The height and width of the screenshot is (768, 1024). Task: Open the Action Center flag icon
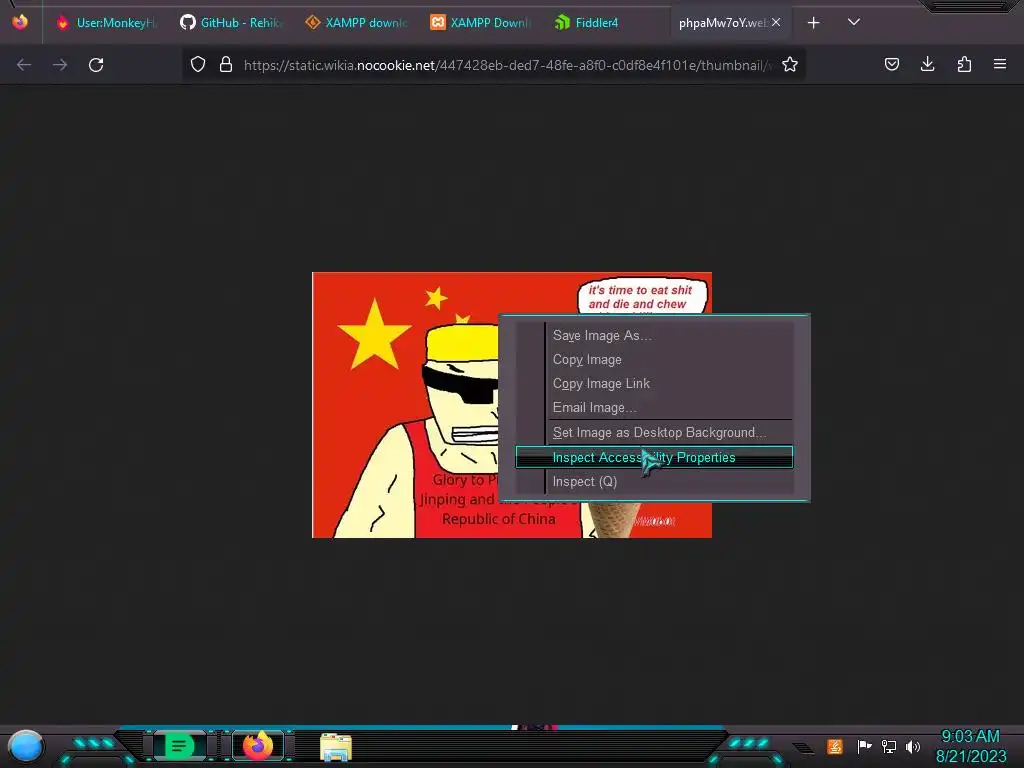click(864, 746)
